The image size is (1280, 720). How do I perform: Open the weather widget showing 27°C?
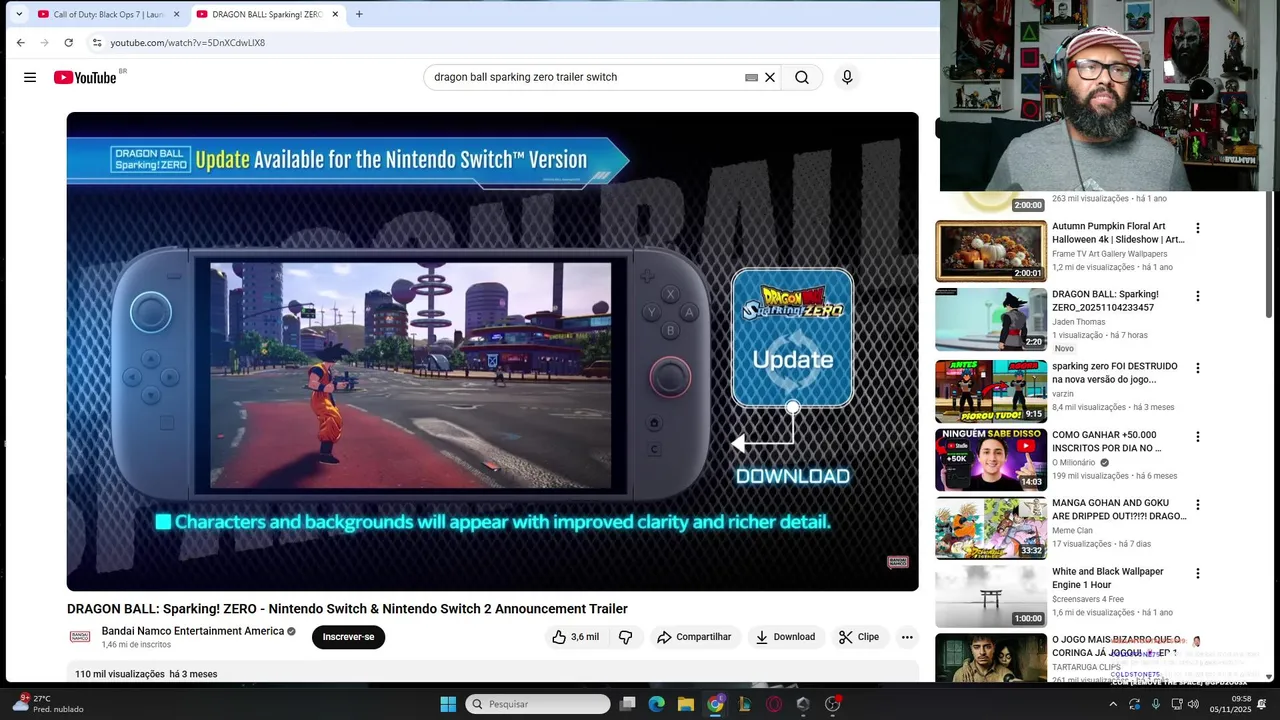point(47,704)
